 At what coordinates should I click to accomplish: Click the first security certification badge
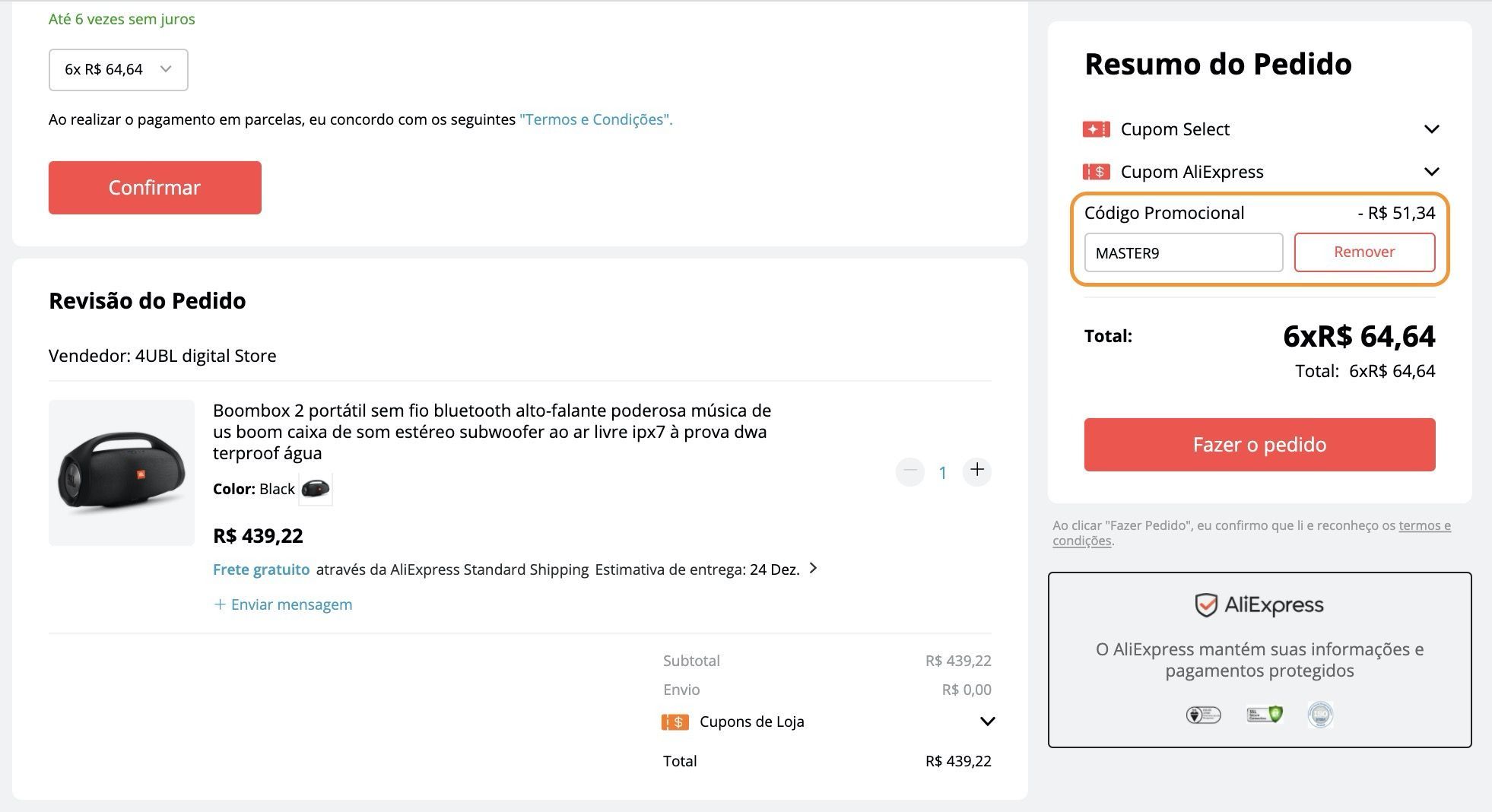(x=1203, y=715)
